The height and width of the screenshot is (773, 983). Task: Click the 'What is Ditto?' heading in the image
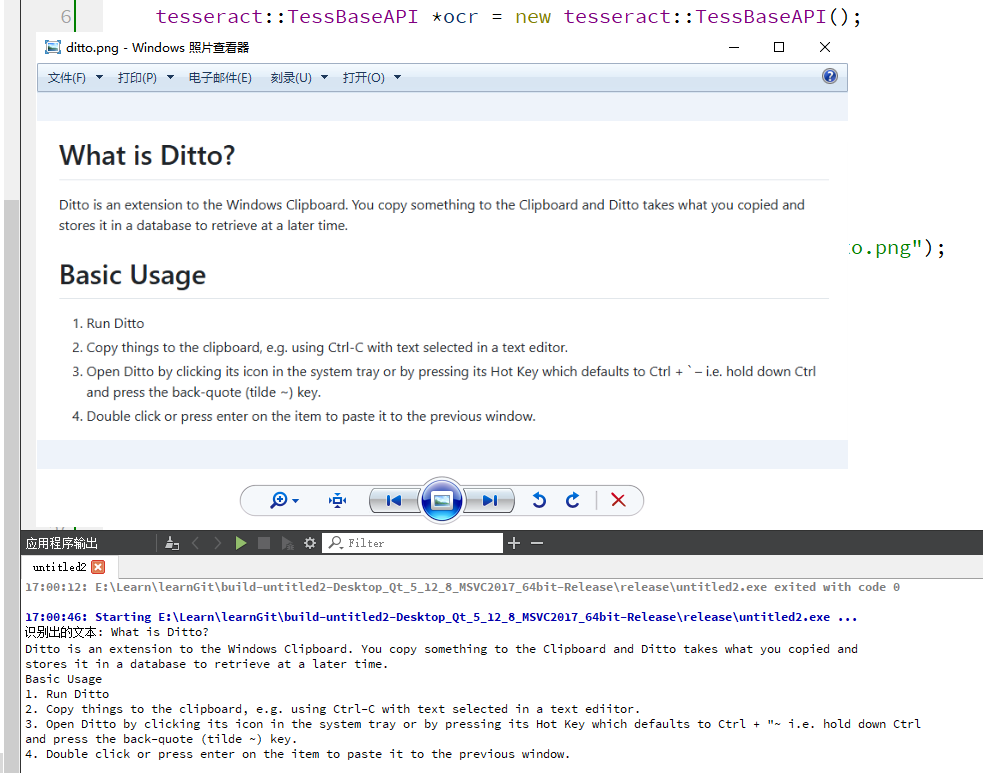[x=147, y=155]
